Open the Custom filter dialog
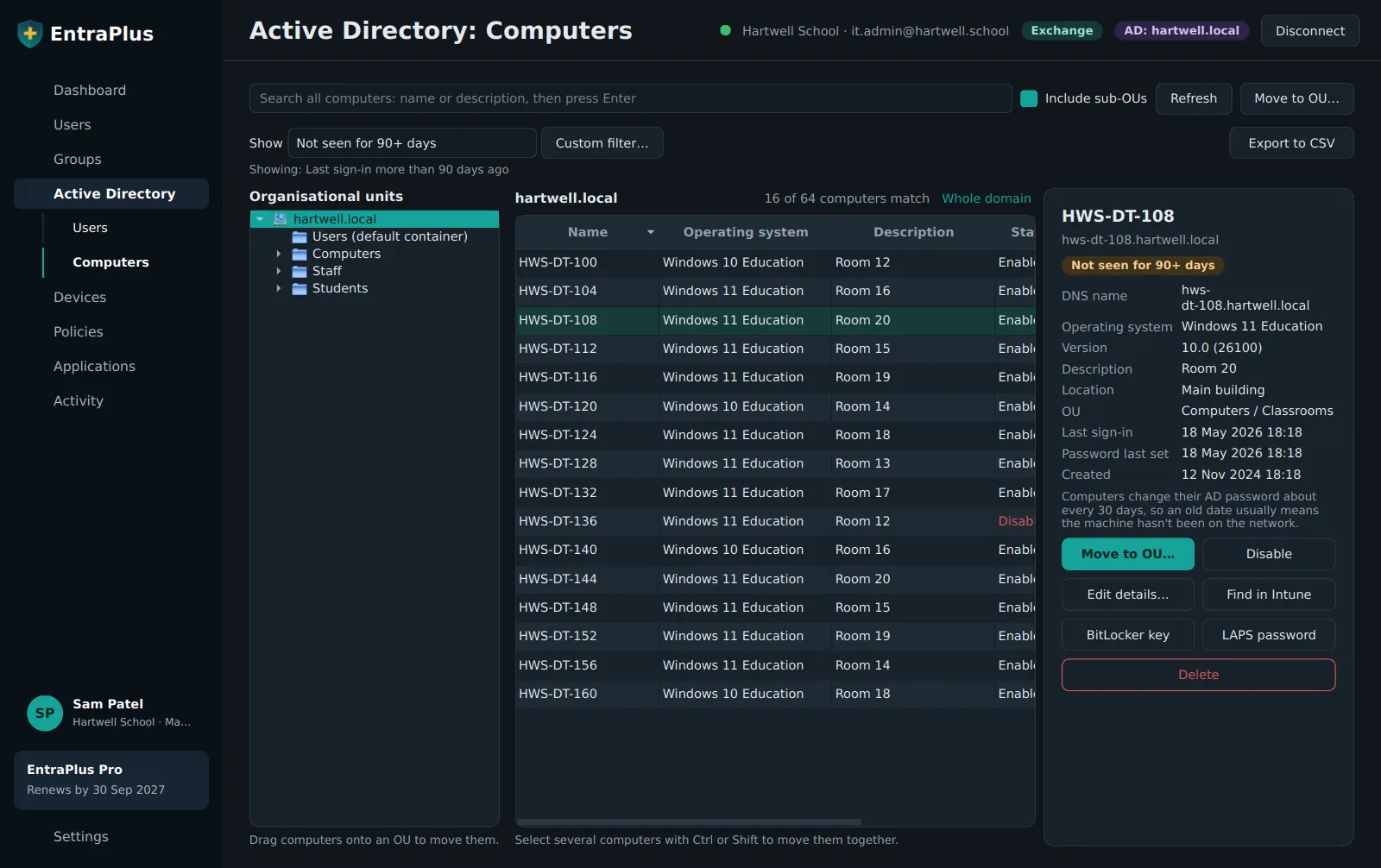1381x868 pixels. pyautogui.click(x=602, y=143)
